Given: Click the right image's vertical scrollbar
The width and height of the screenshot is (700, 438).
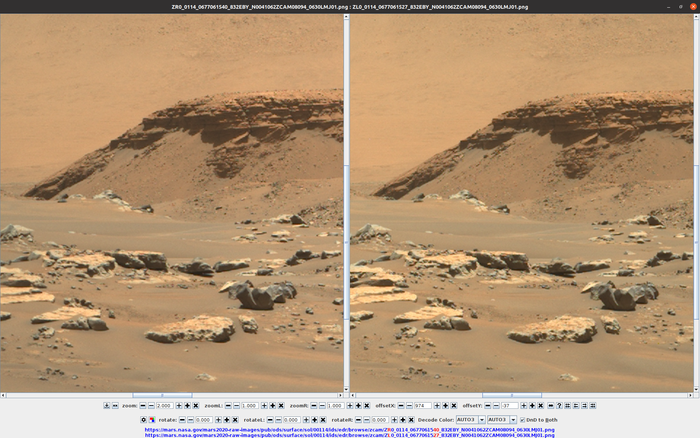Looking at the screenshot, I should coord(695,200).
